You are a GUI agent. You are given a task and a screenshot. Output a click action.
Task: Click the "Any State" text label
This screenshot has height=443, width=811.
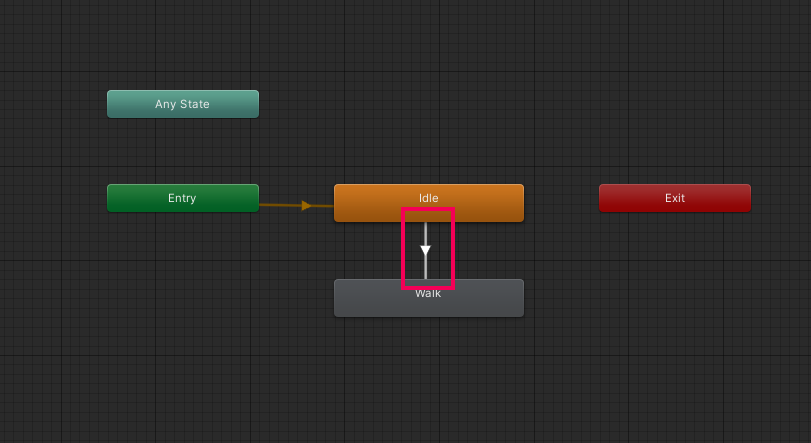182,104
